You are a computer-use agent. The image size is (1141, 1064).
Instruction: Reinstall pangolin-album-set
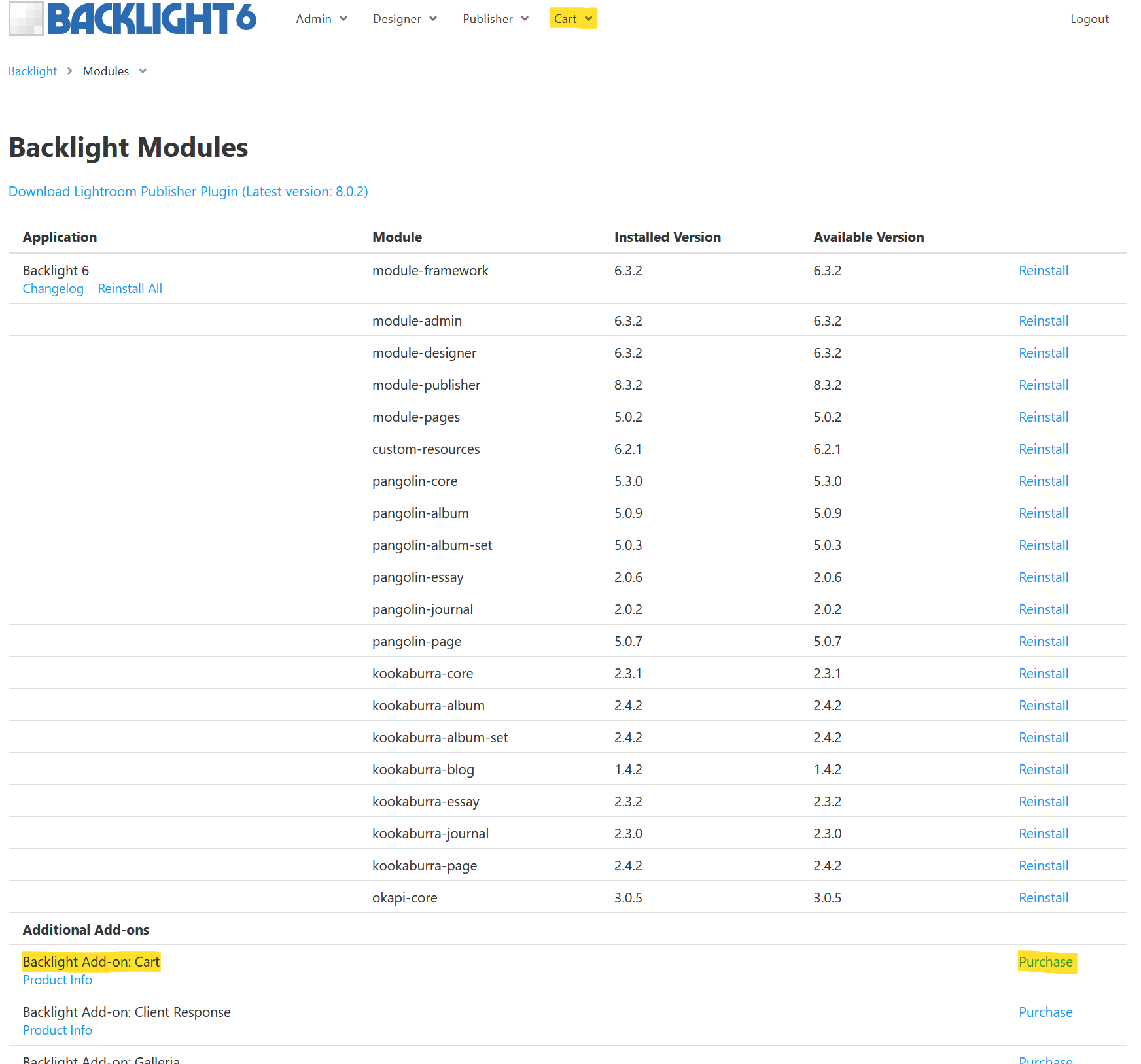pyautogui.click(x=1044, y=545)
